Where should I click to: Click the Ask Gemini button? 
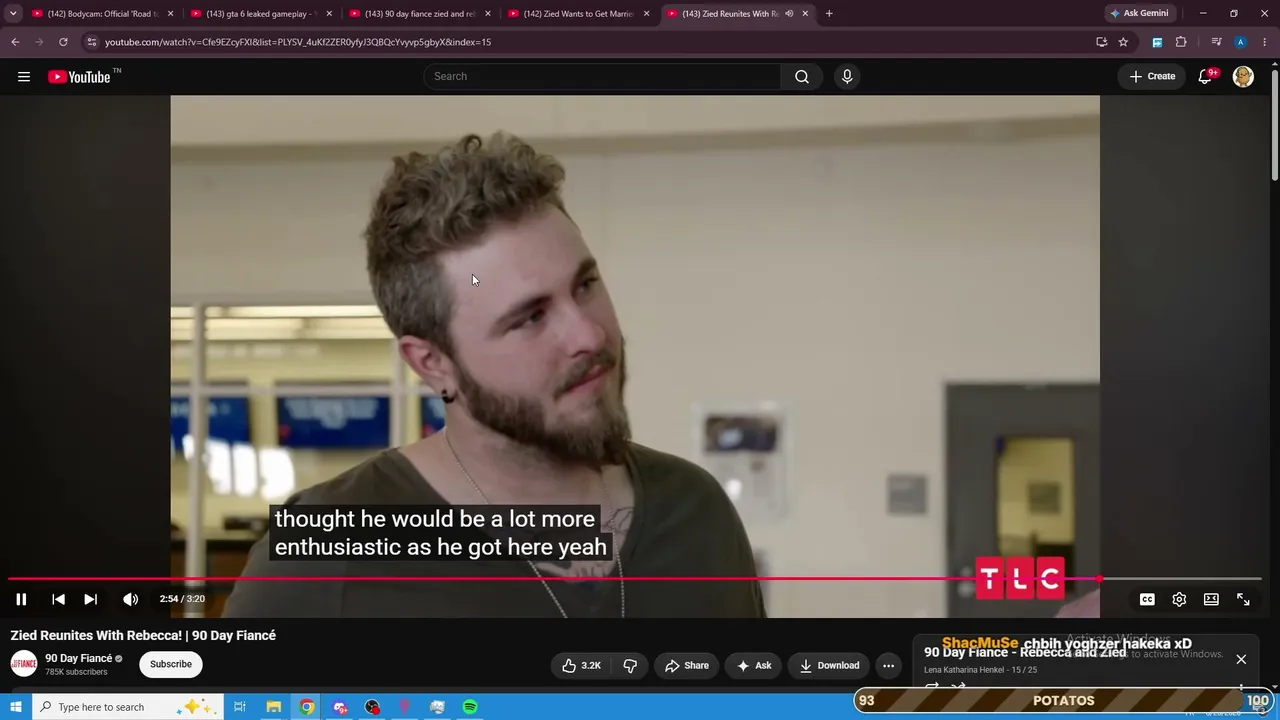pos(1139,14)
